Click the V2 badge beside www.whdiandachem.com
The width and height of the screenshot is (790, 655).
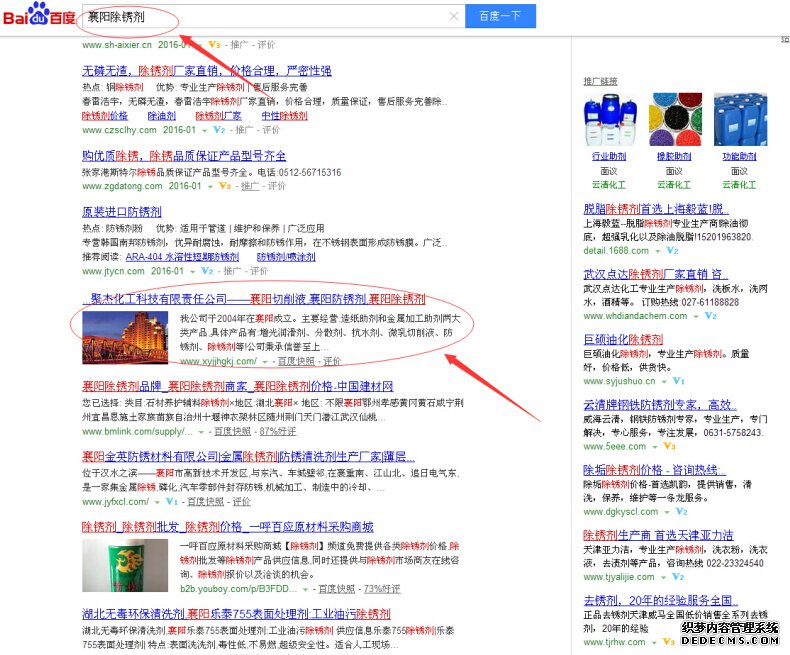click(x=710, y=316)
